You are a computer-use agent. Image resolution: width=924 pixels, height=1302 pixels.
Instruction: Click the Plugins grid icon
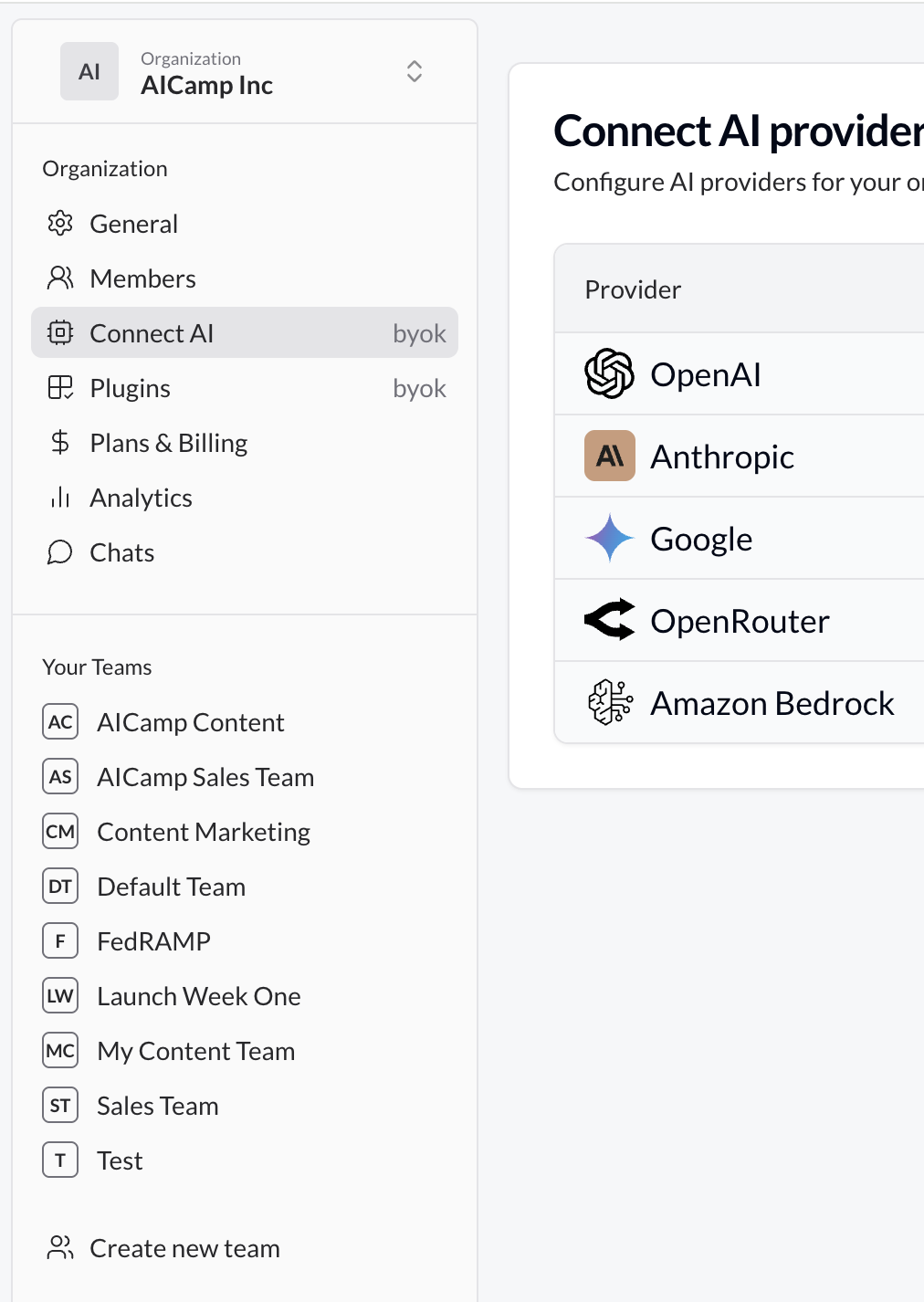point(60,387)
